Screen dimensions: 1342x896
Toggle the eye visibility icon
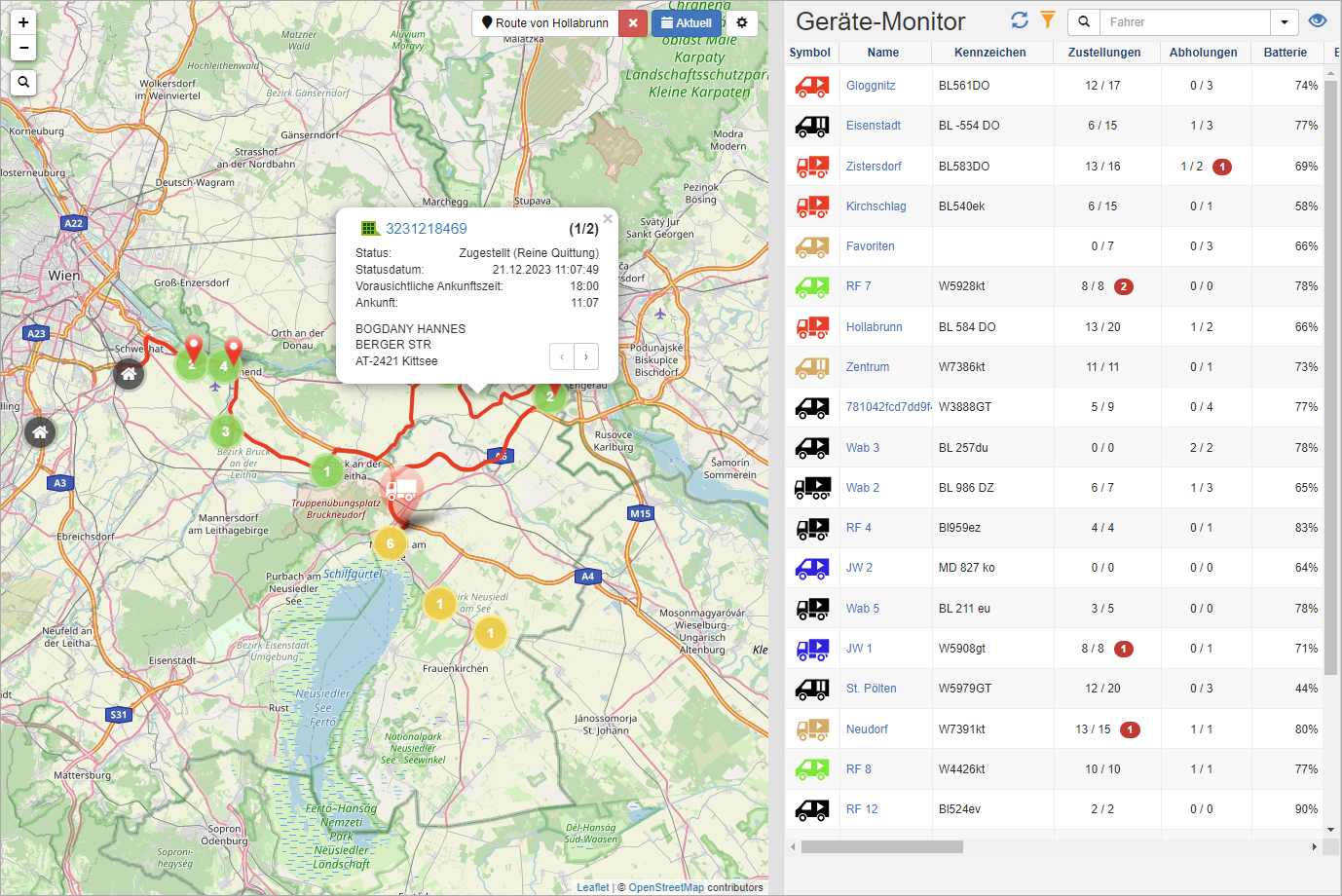[1318, 20]
